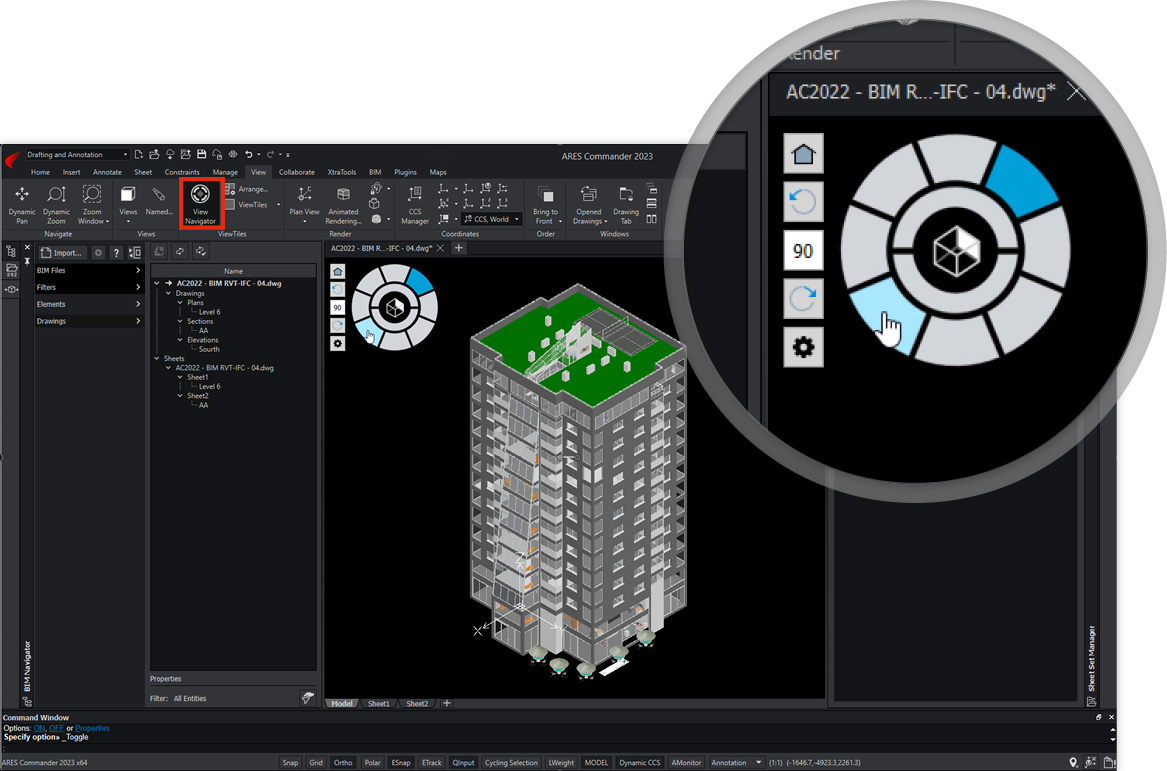Click the Cycling Selection status button
Image resolution: width=1167 pixels, height=771 pixels.
coord(511,762)
